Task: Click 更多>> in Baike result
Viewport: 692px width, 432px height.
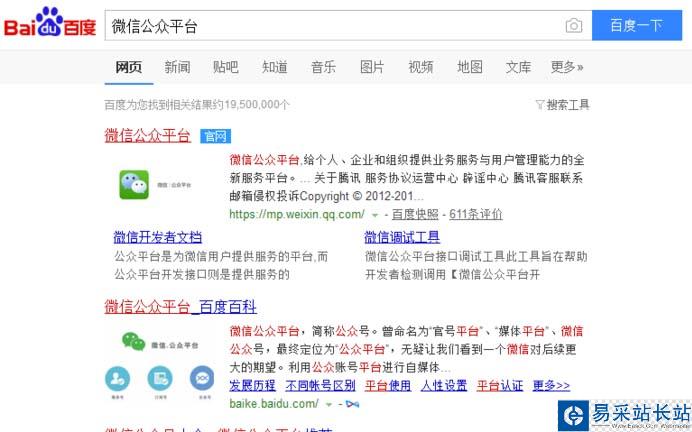Action: (x=551, y=386)
